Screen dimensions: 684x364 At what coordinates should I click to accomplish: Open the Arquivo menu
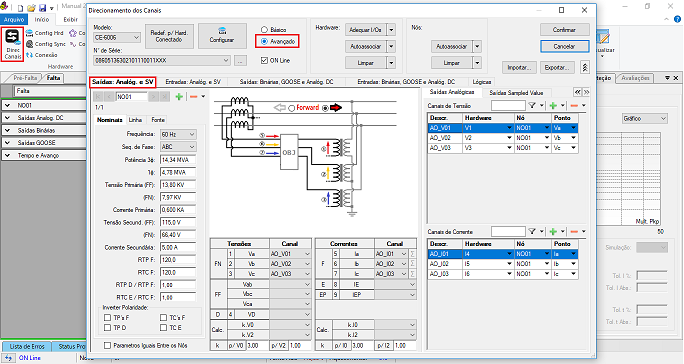pos(14,19)
